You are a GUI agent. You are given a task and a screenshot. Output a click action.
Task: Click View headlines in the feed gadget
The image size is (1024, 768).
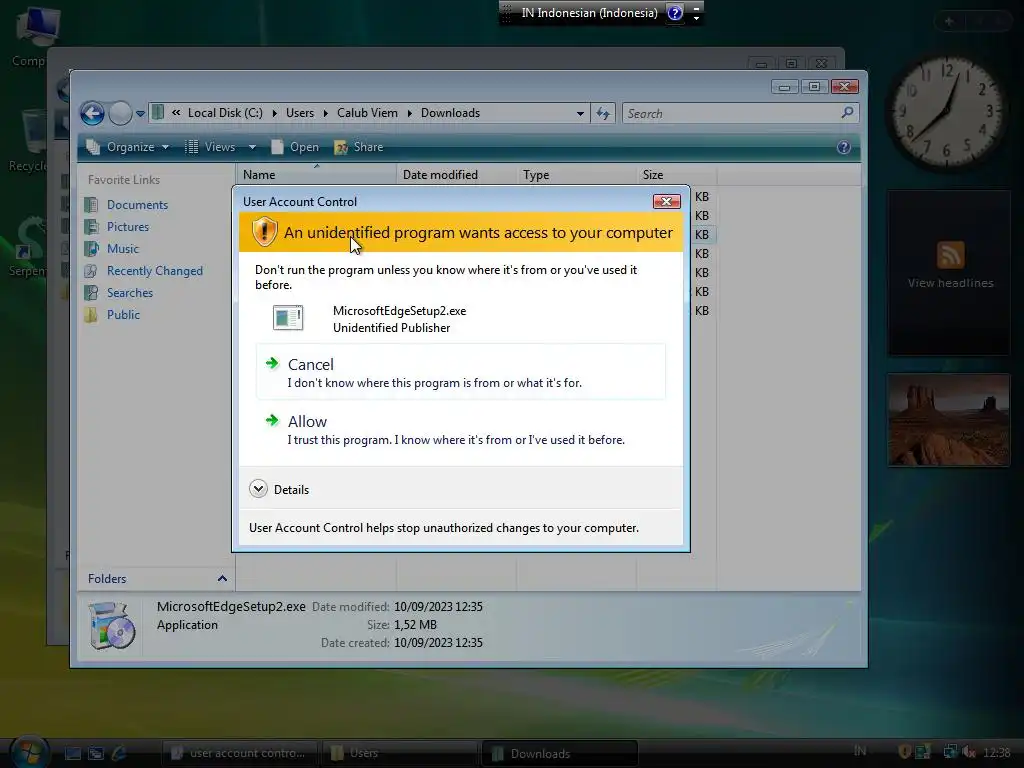(x=950, y=283)
